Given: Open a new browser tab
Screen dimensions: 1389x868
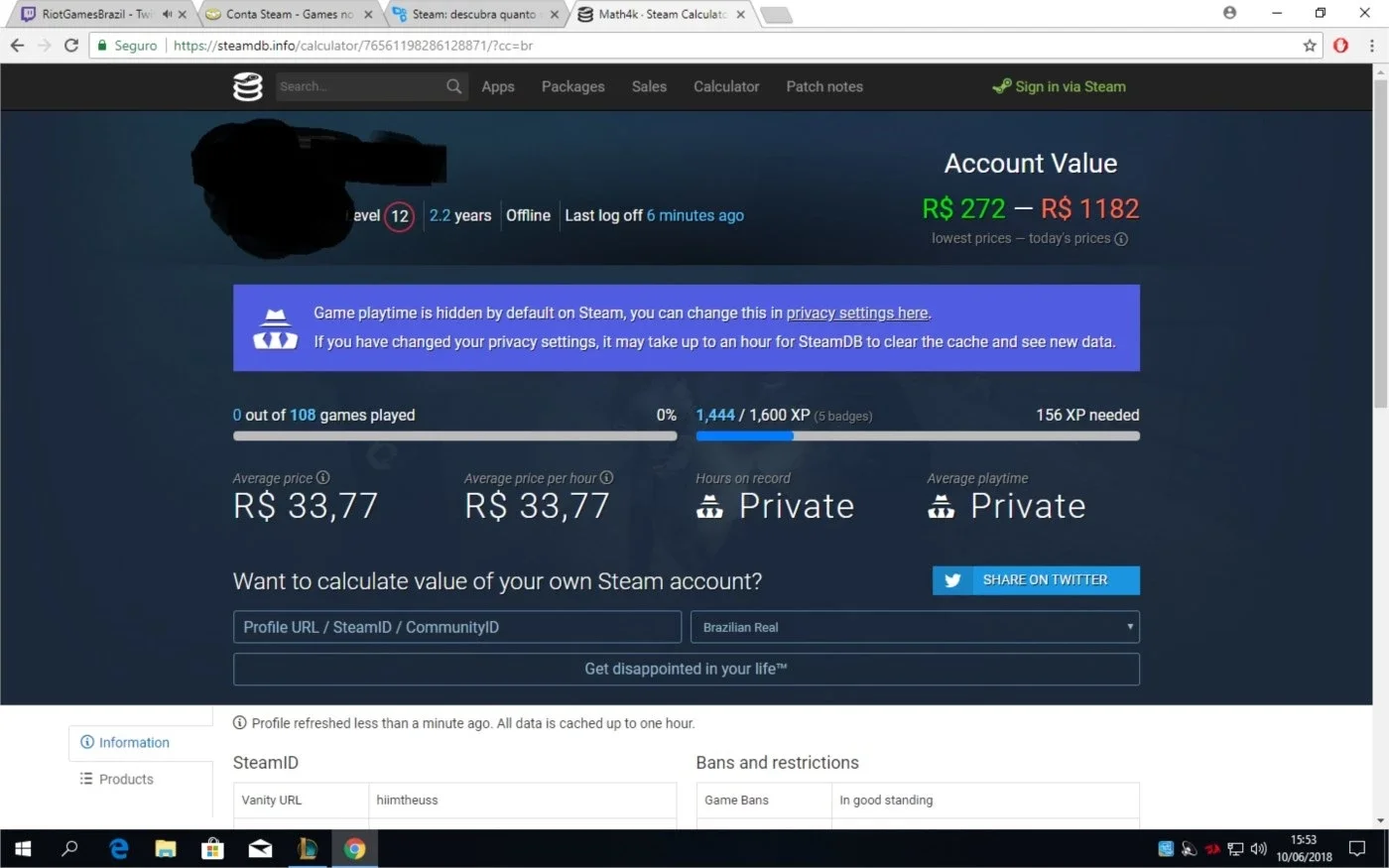Looking at the screenshot, I should tap(776, 14).
